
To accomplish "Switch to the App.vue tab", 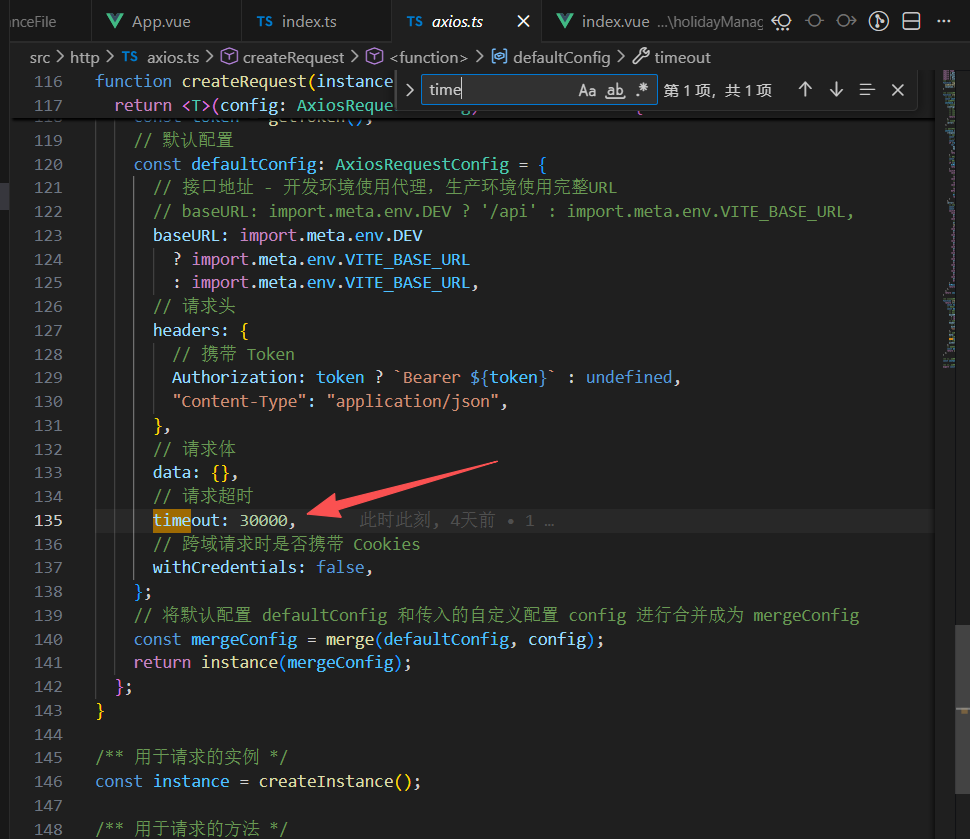I will [160, 21].
